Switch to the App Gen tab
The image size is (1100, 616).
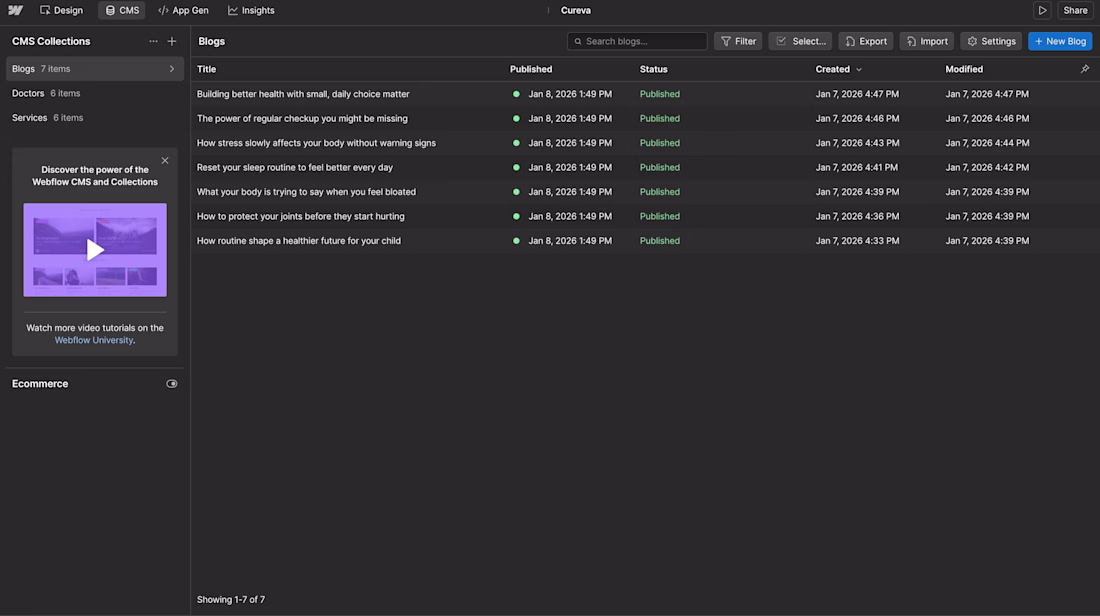tap(182, 10)
